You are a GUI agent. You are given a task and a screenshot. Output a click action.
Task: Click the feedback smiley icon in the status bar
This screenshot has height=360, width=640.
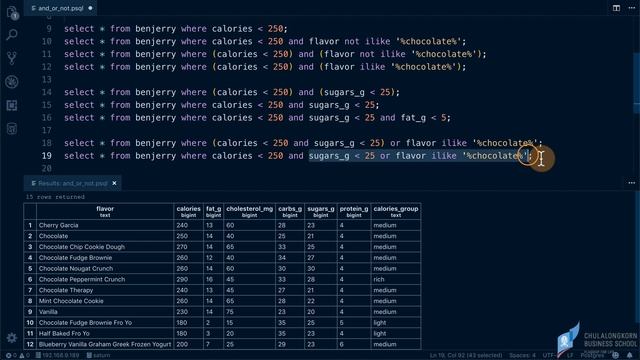click(x=616, y=355)
